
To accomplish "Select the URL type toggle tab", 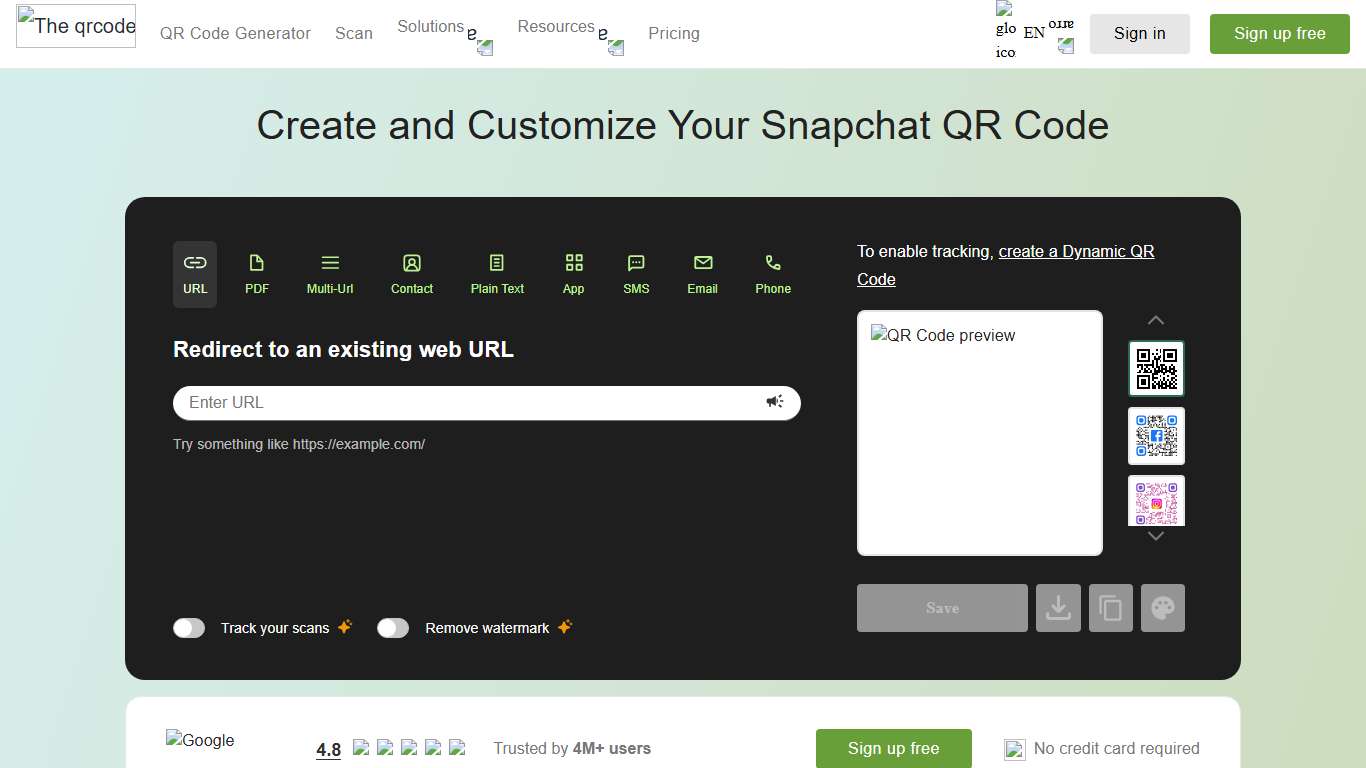I will point(194,273).
